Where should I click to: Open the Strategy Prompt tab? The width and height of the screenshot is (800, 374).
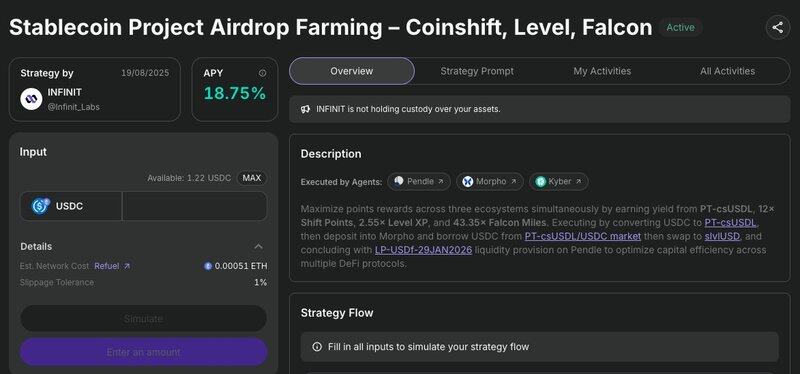(477, 71)
